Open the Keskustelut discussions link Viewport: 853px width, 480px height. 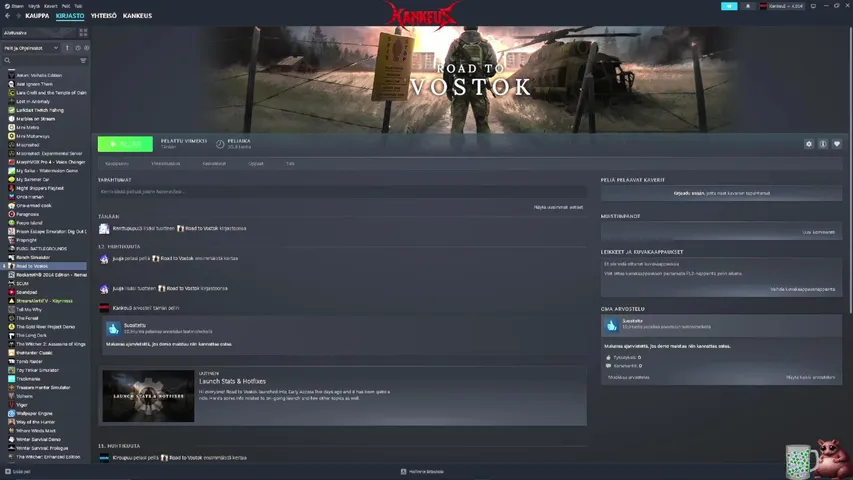214,163
